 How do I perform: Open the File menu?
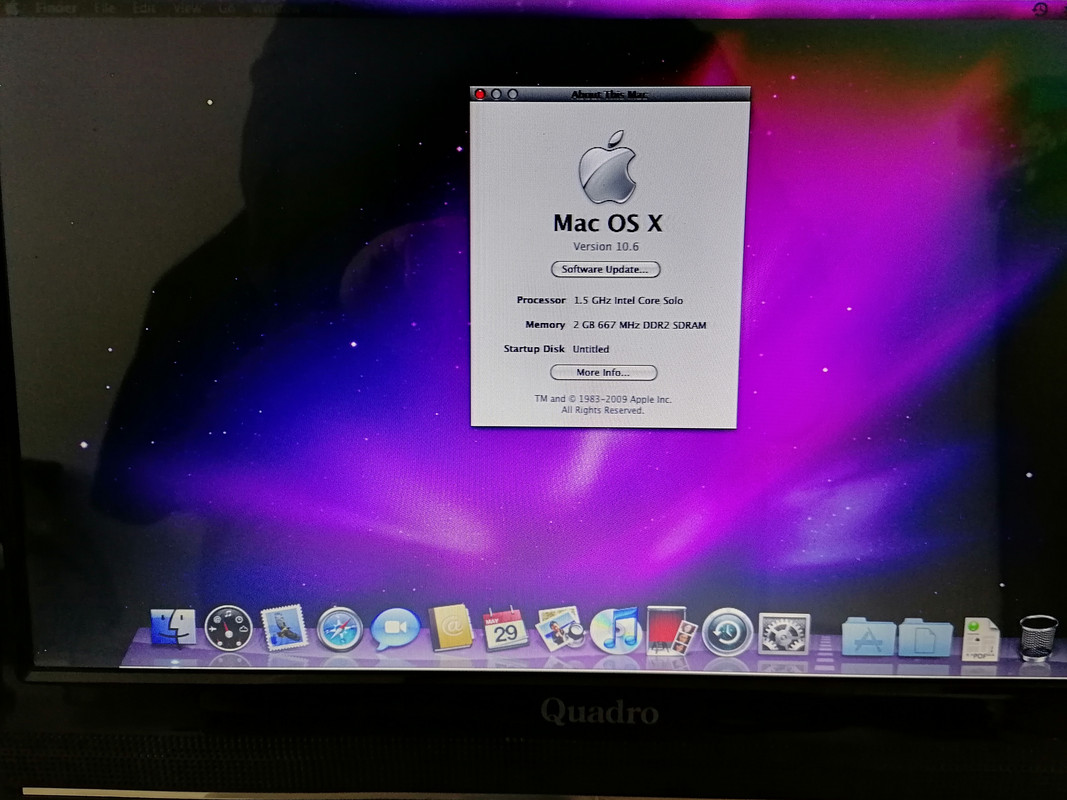(104, 9)
